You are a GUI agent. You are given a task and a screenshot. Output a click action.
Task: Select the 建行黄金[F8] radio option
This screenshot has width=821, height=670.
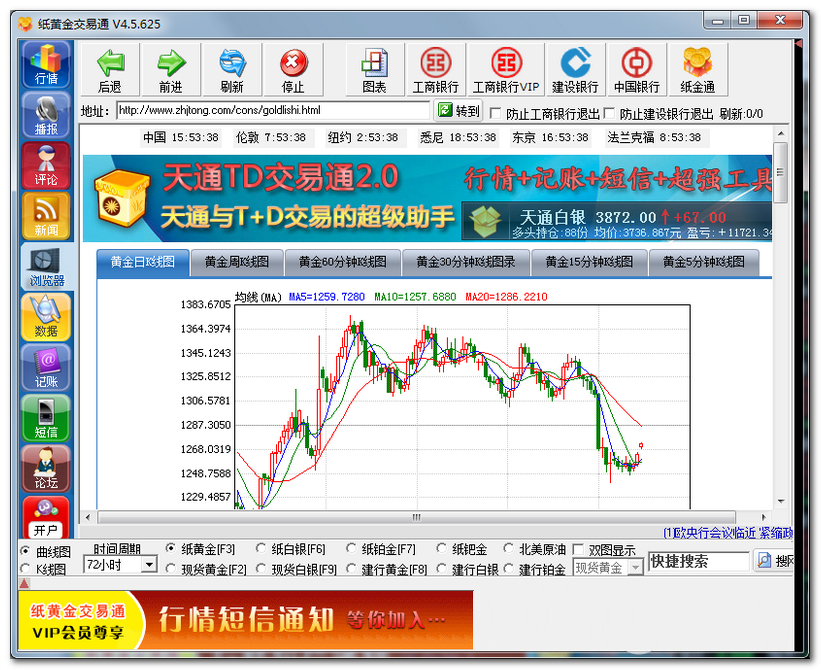pyautogui.click(x=351, y=568)
